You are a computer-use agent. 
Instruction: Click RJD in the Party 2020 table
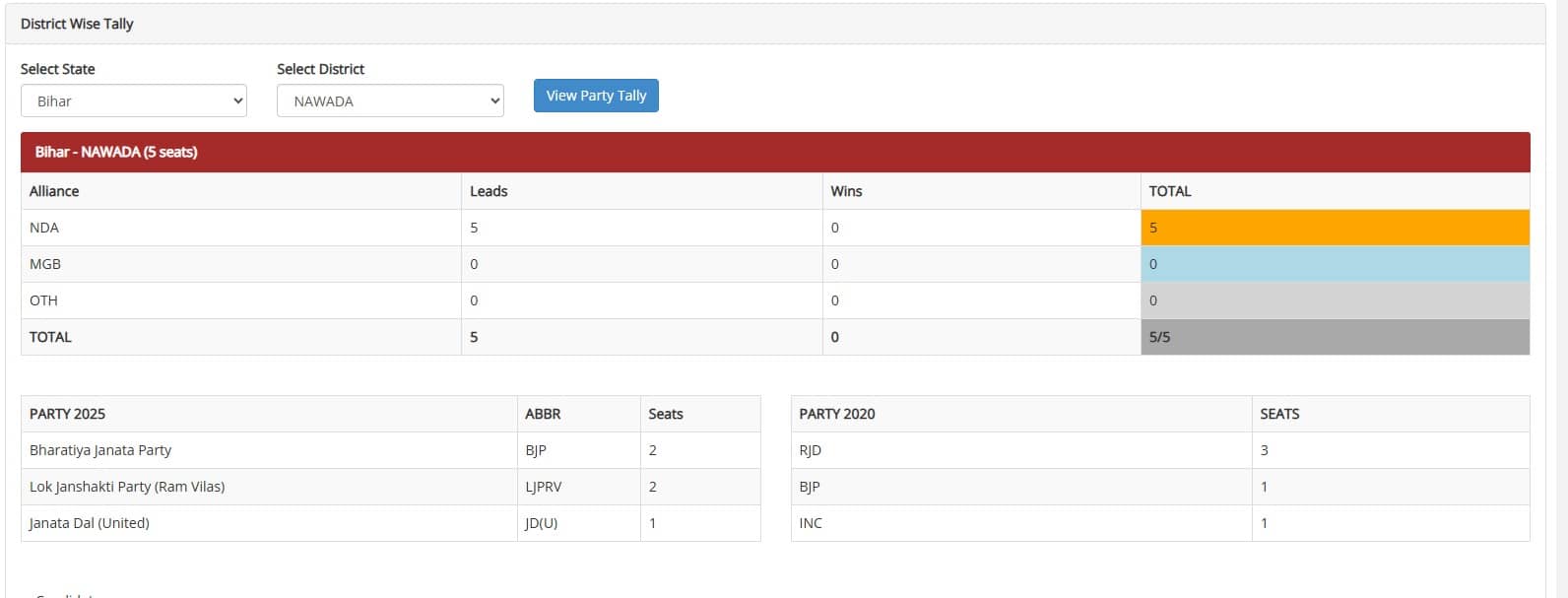[x=811, y=450]
